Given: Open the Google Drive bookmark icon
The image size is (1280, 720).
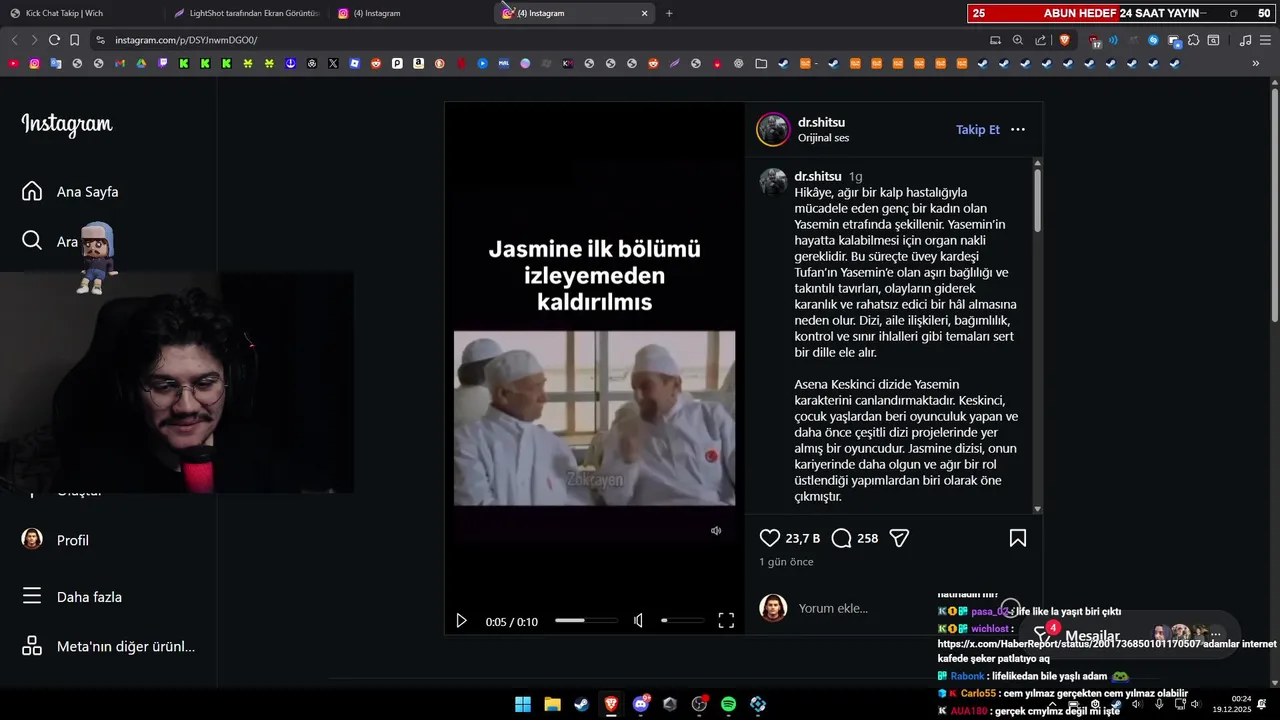Looking at the screenshot, I should coord(141,63).
